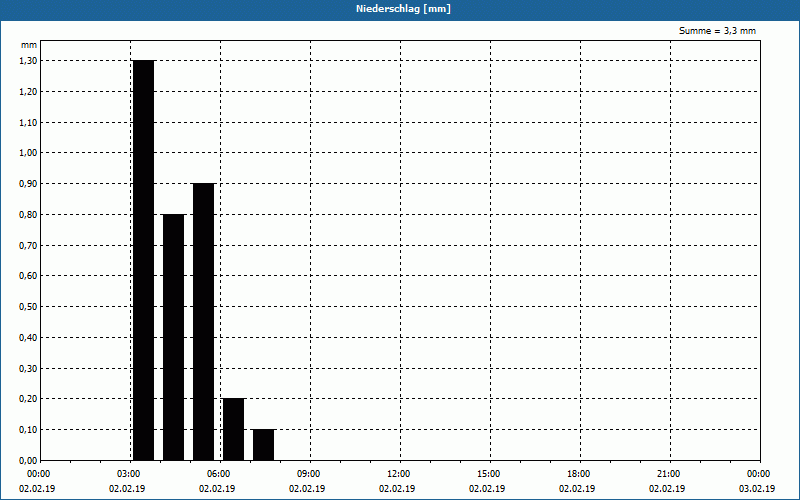
Task: Click the 03.02.19 date label
Action: [x=757, y=489]
